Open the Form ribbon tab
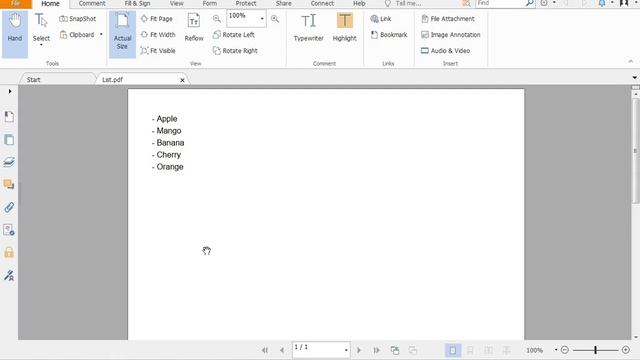Image resolution: width=640 pixels, height=360 pixels. [x=210, y=3]
